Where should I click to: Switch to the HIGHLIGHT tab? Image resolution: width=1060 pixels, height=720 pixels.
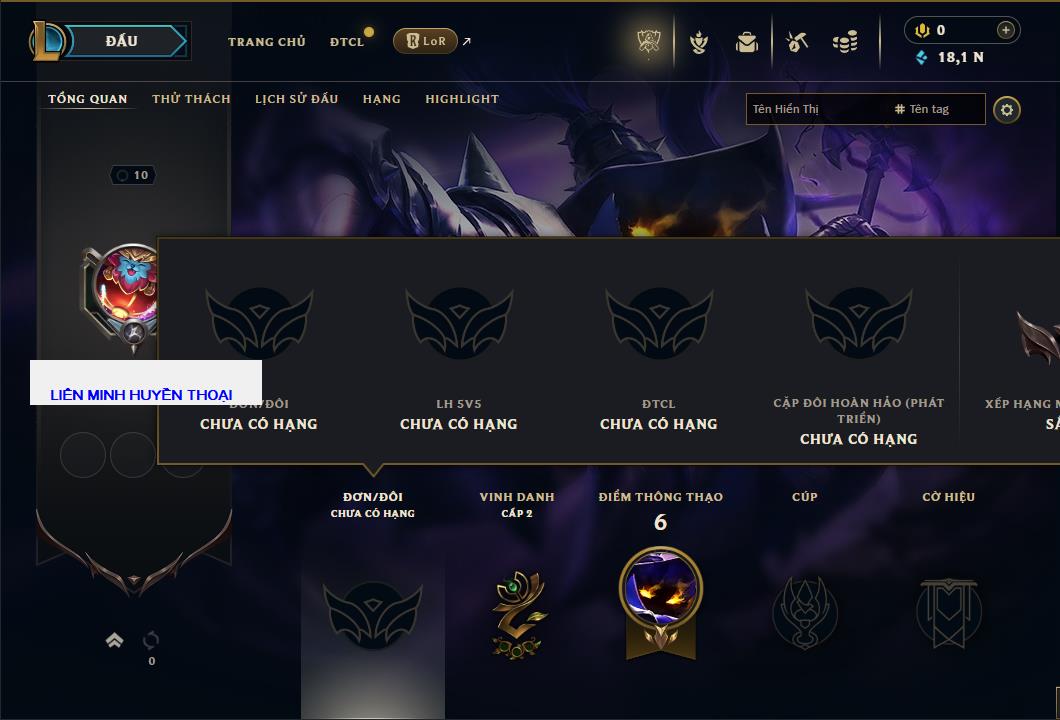point(462,99)
